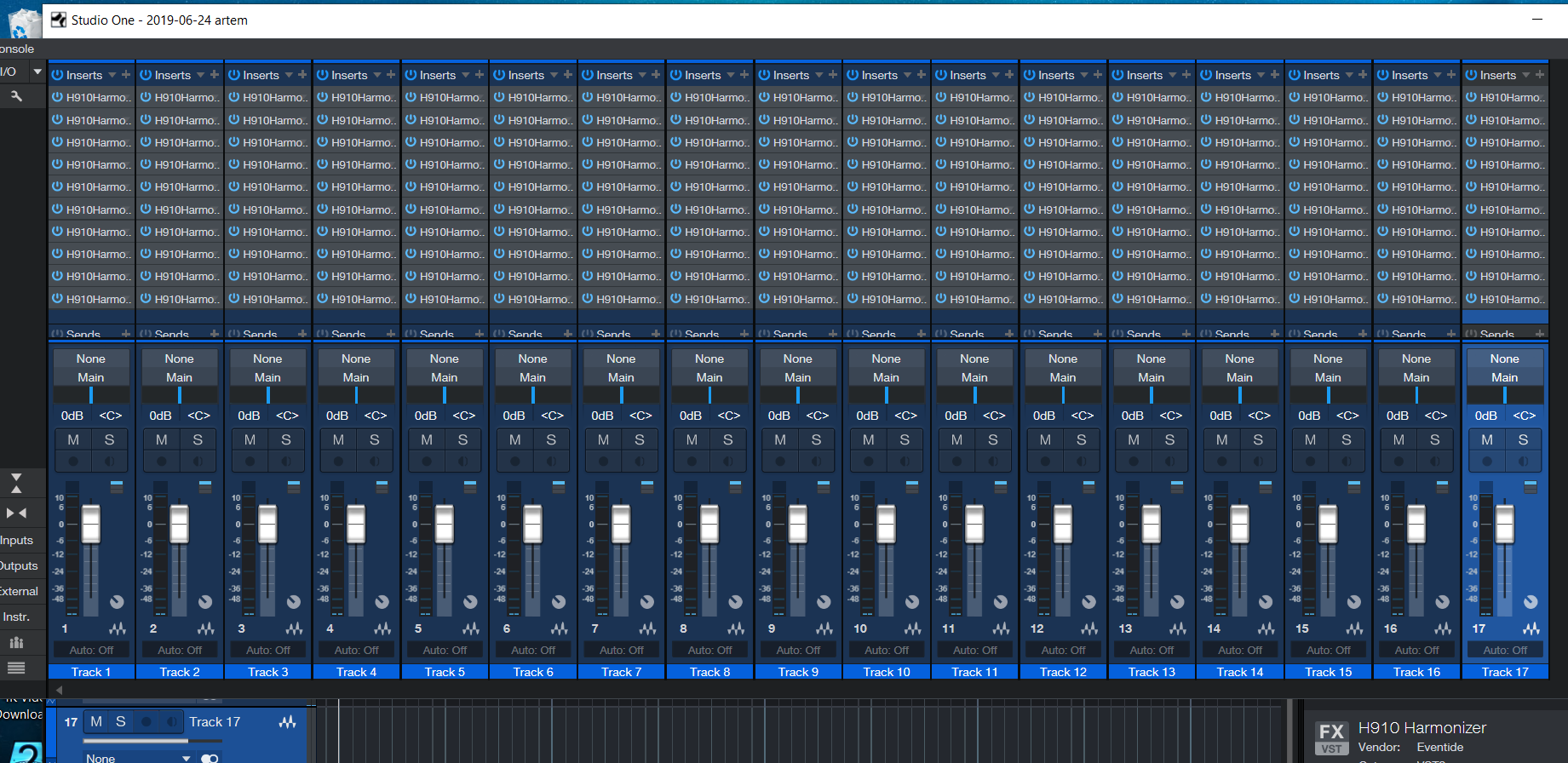The image size is (1568, 763).
Task: Mute Track 17 in the arrangement header
Action: pos(96,722)
